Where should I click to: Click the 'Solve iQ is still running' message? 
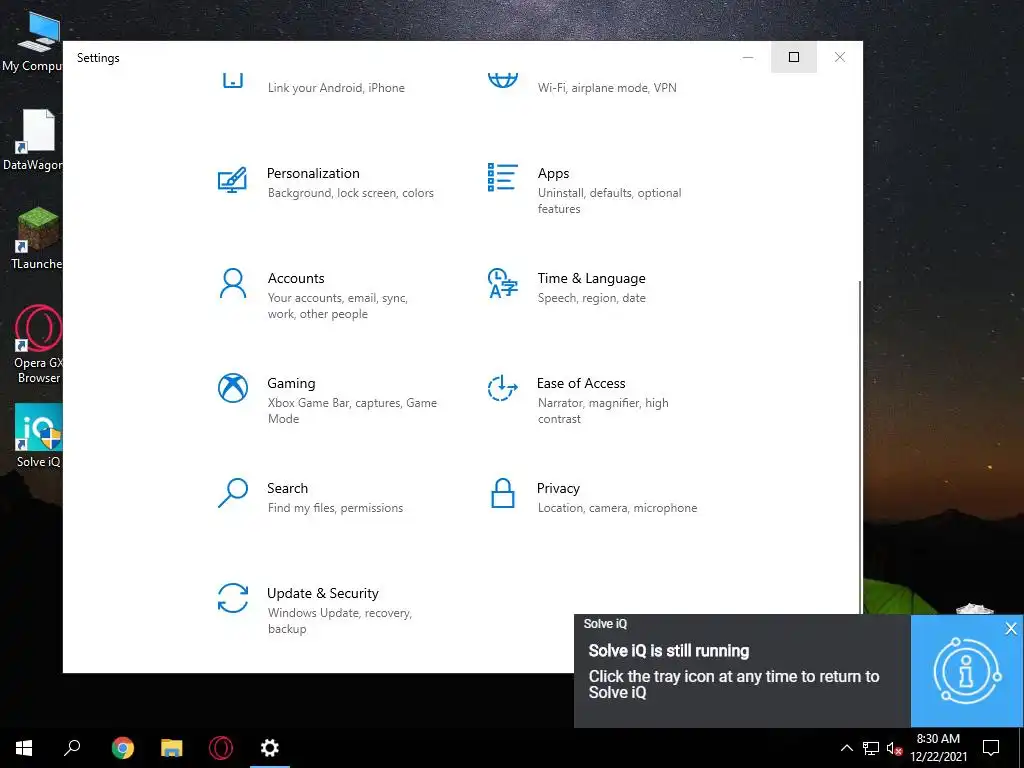point(669,651)
